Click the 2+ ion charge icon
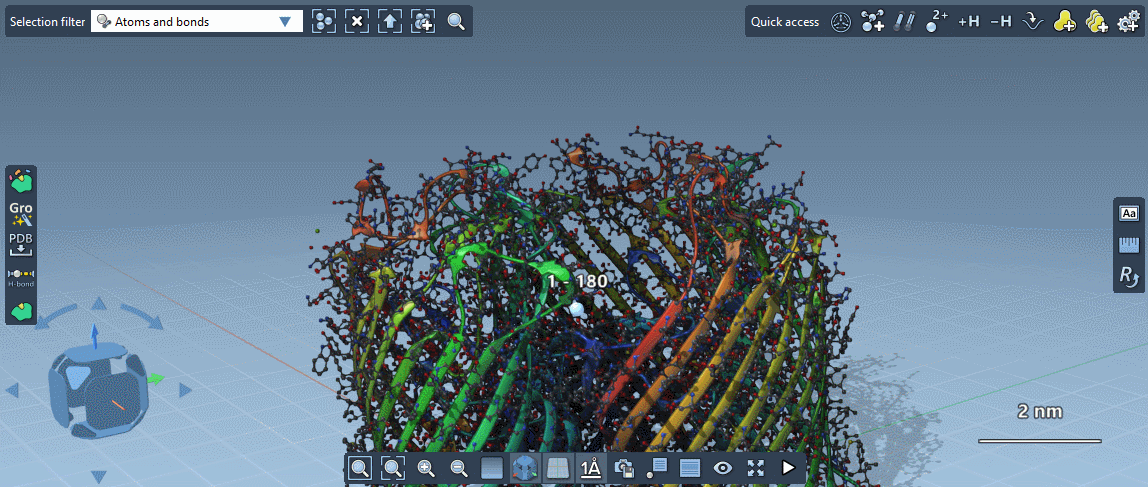This screenshot has height=487, width=1148. [936, 22]
